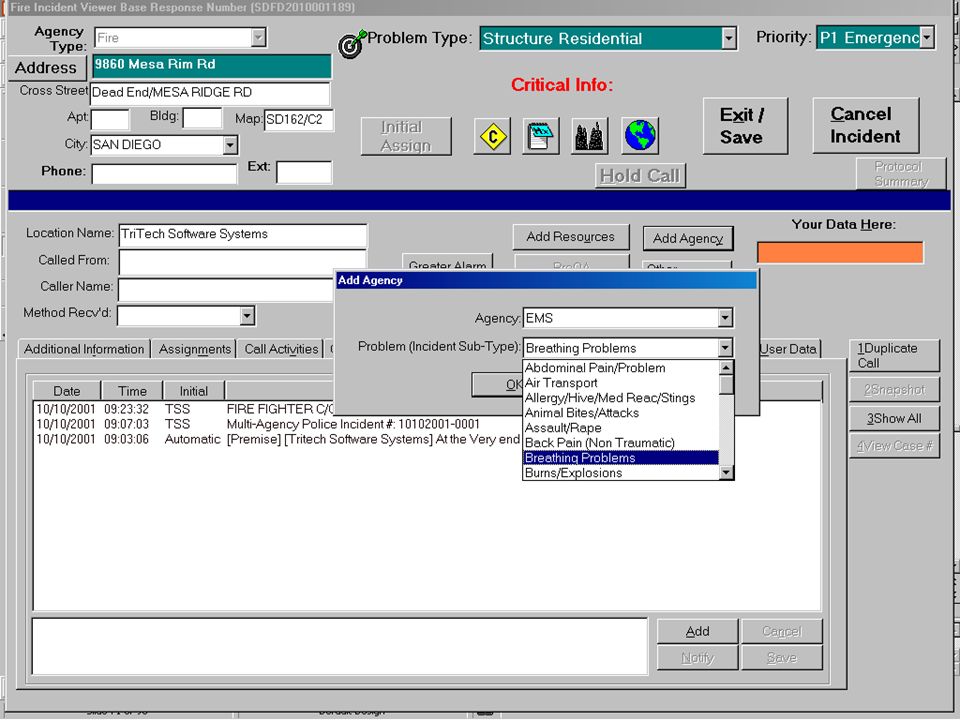Click the Map field SD162/C2
The image size is (960, 720).
tap(299, 119)
